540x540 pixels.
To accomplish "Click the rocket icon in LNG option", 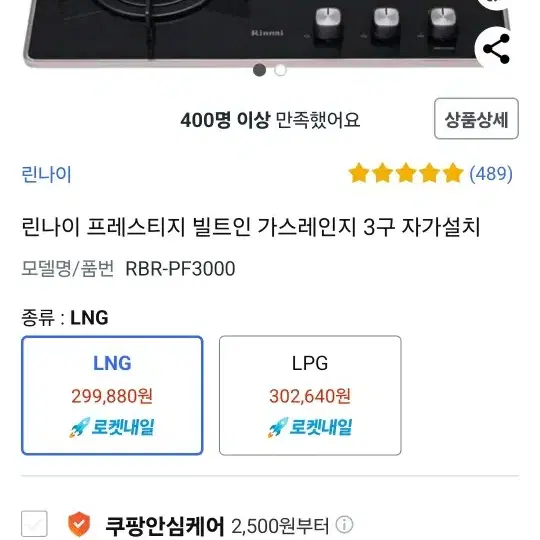I will pyautogui.click(x=79, y=427).
